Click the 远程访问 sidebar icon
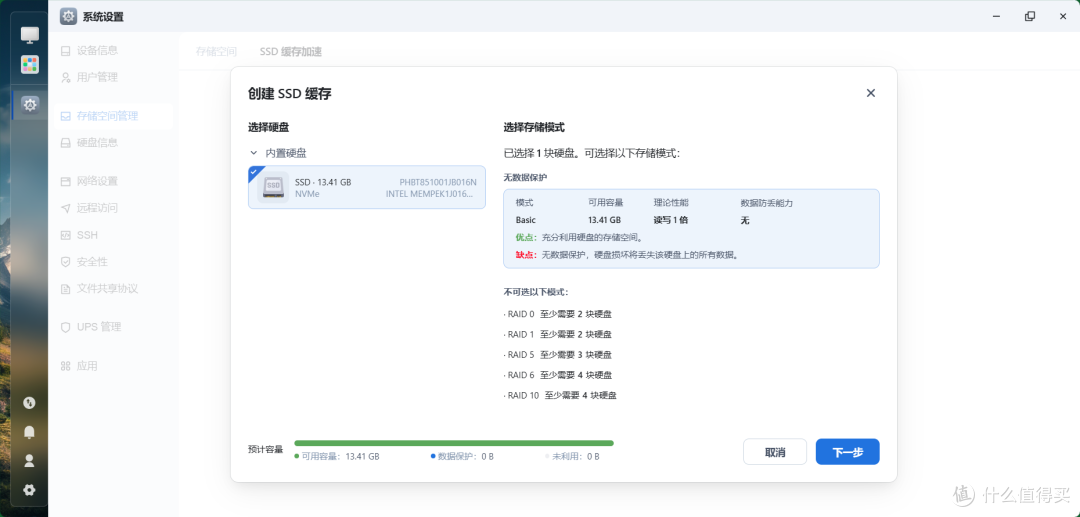 [65, 209]
